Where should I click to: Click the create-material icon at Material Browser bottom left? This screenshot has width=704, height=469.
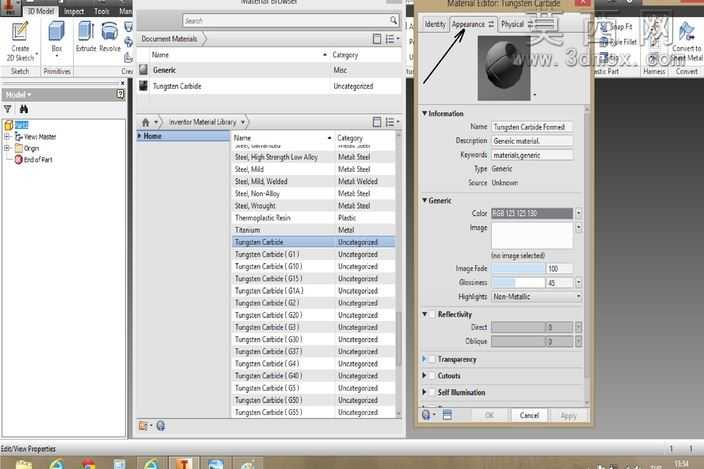coord(144,425)
